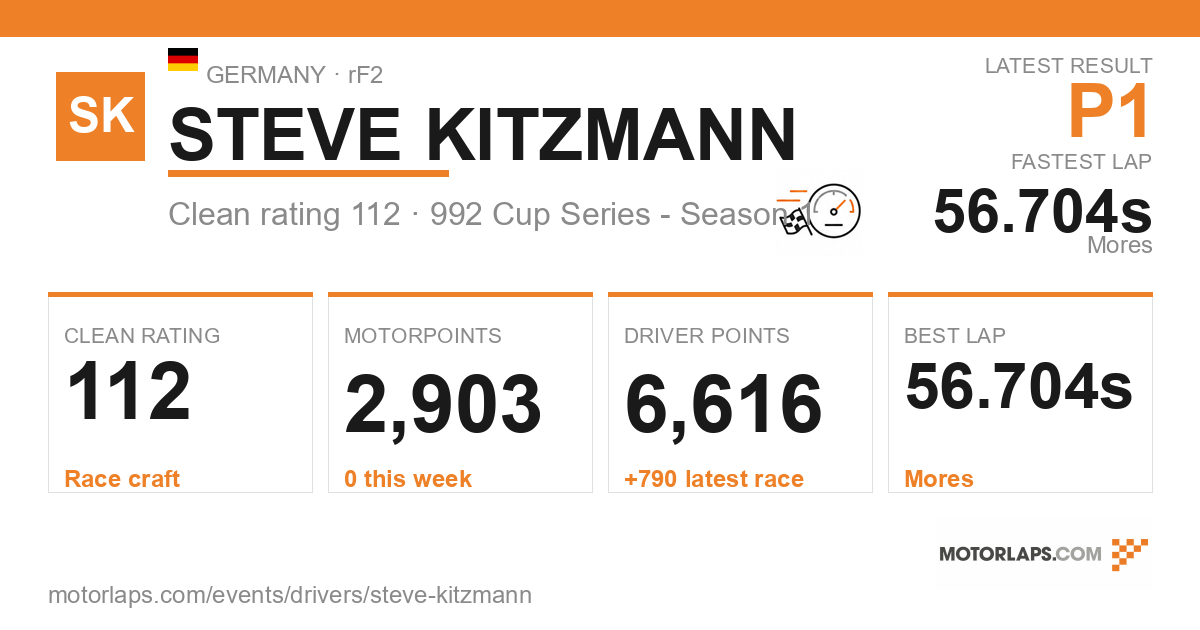Click the Motorlaps checkered logo mark
Viewport: 1200px width, 630px height.
(x=1130, y=554)
